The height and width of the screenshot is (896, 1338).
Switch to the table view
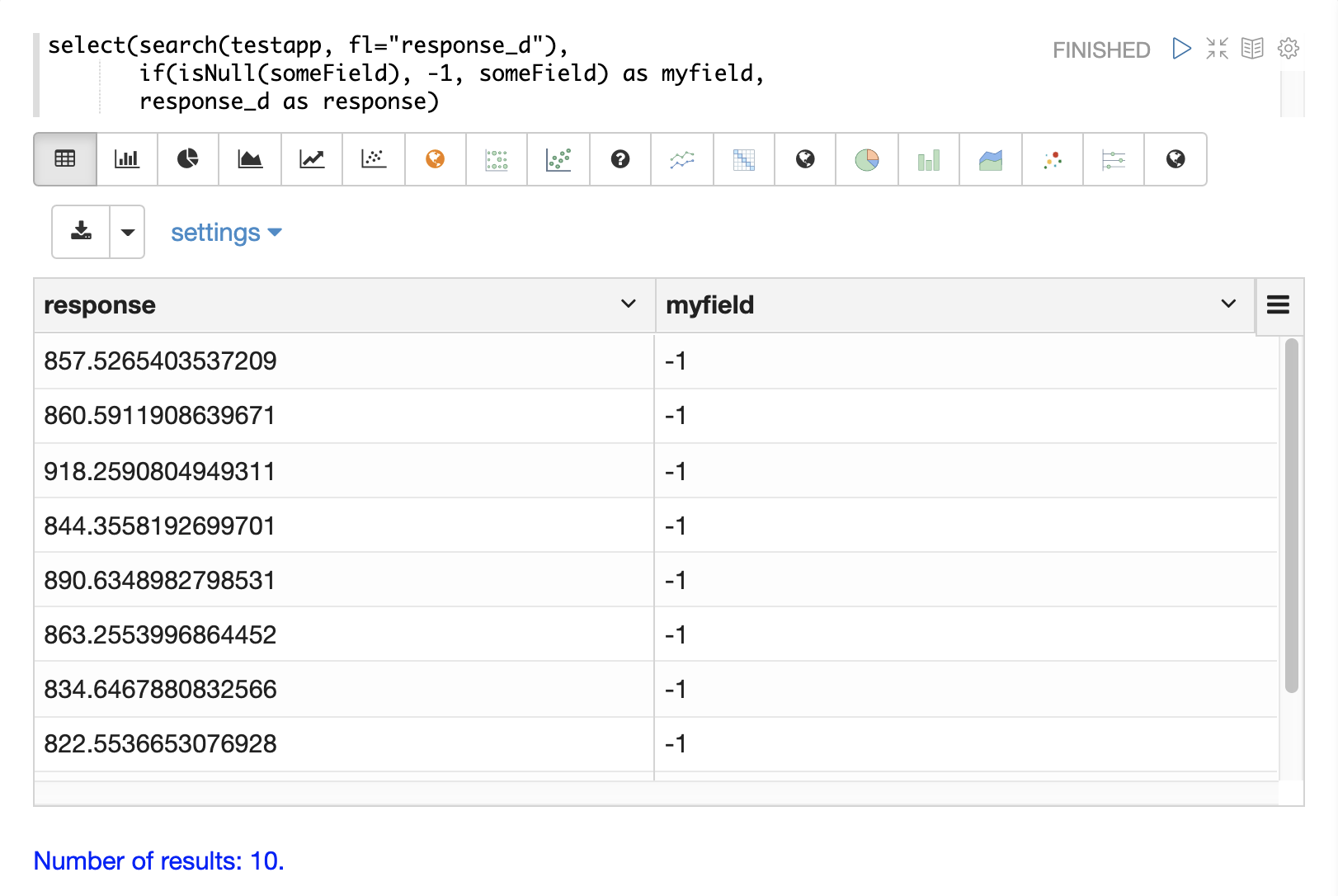(x=65, y=159)
